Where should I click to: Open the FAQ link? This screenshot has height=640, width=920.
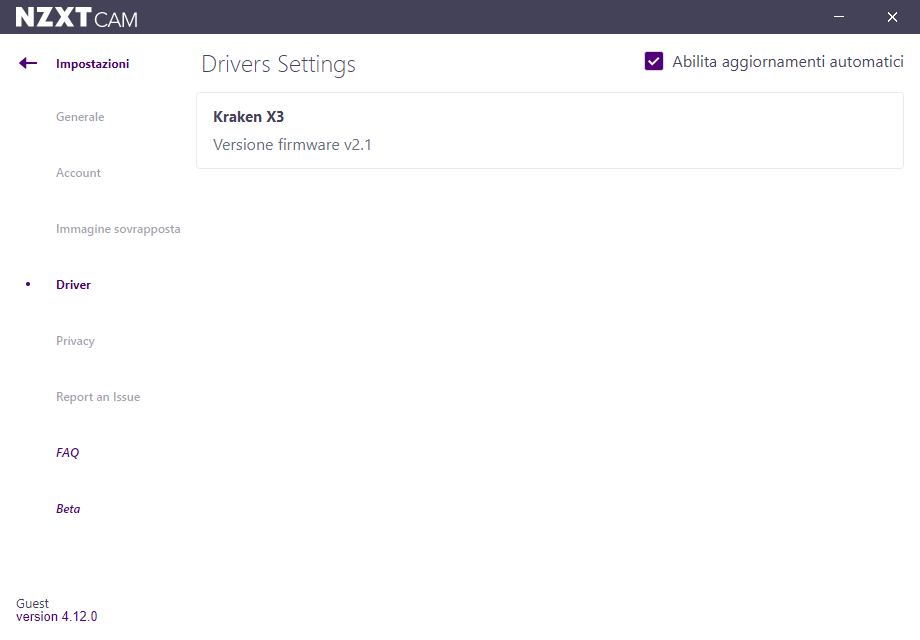67,453
